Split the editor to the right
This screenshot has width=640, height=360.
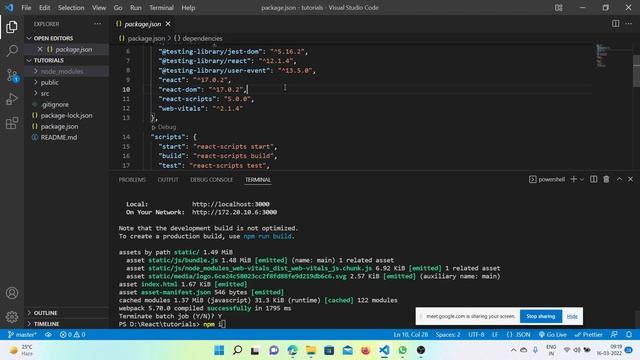coord(615,24)
